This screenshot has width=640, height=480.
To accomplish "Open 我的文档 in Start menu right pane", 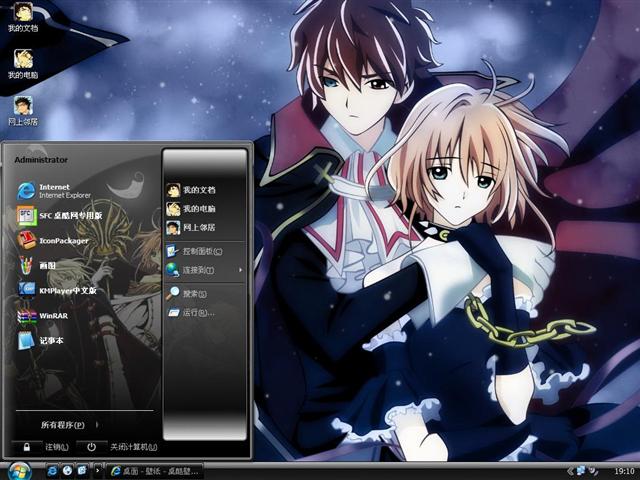I will tap(191, 190).
